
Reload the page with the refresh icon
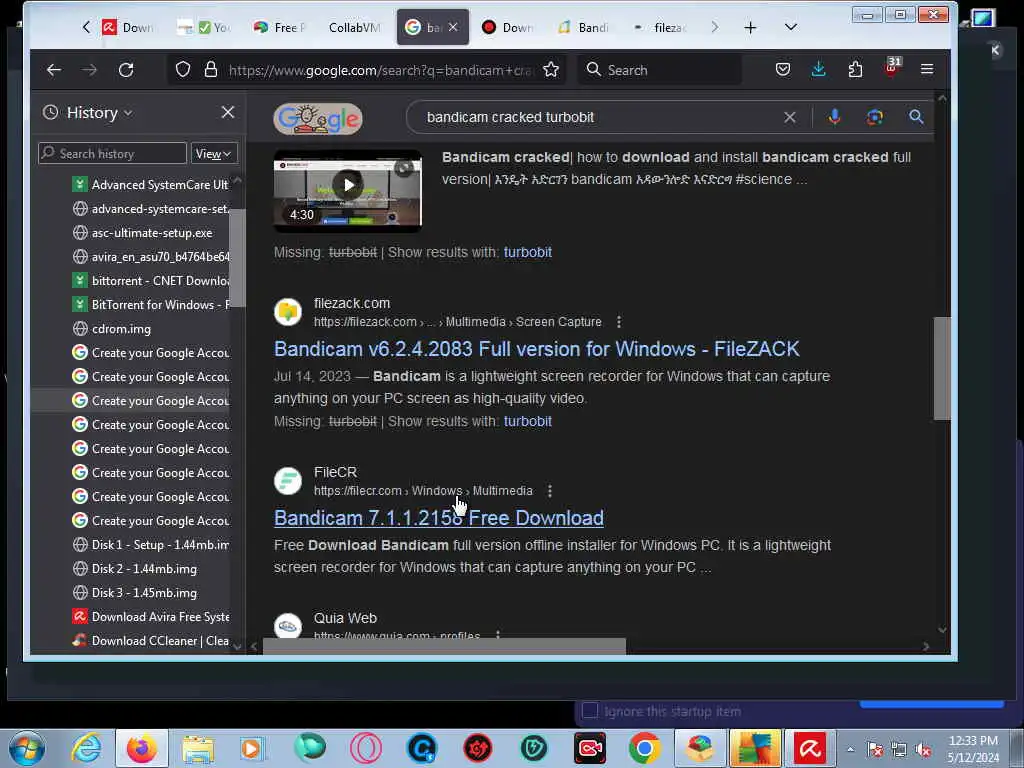[x=126, y=70]
